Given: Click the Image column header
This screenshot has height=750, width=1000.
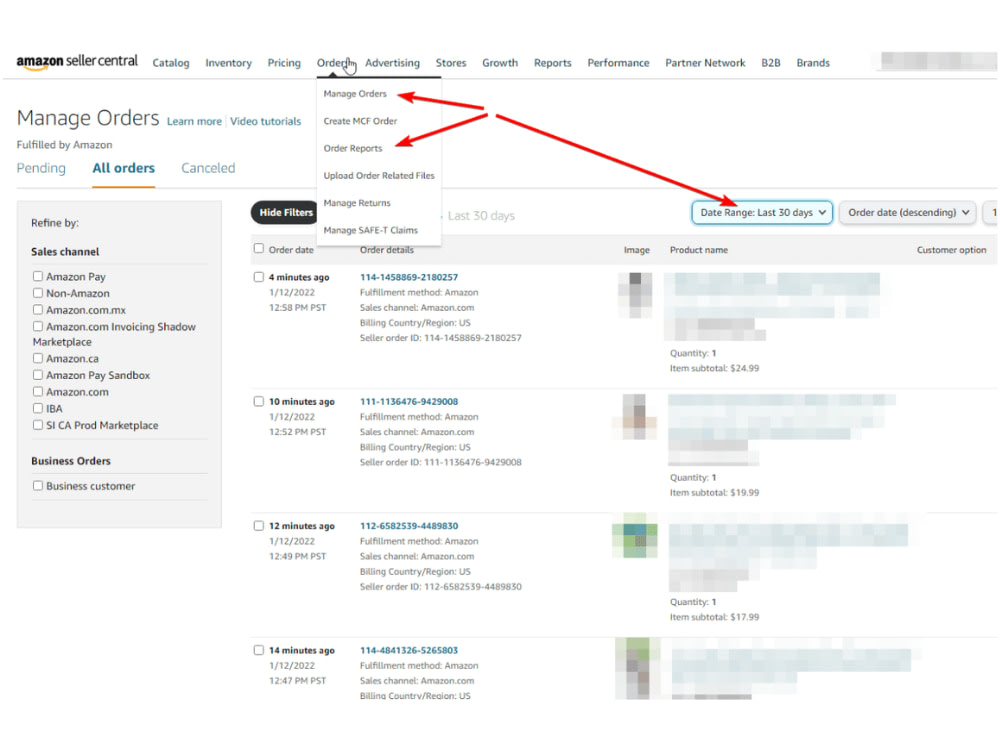Looking at the screenshot, I should pos(636,250).
